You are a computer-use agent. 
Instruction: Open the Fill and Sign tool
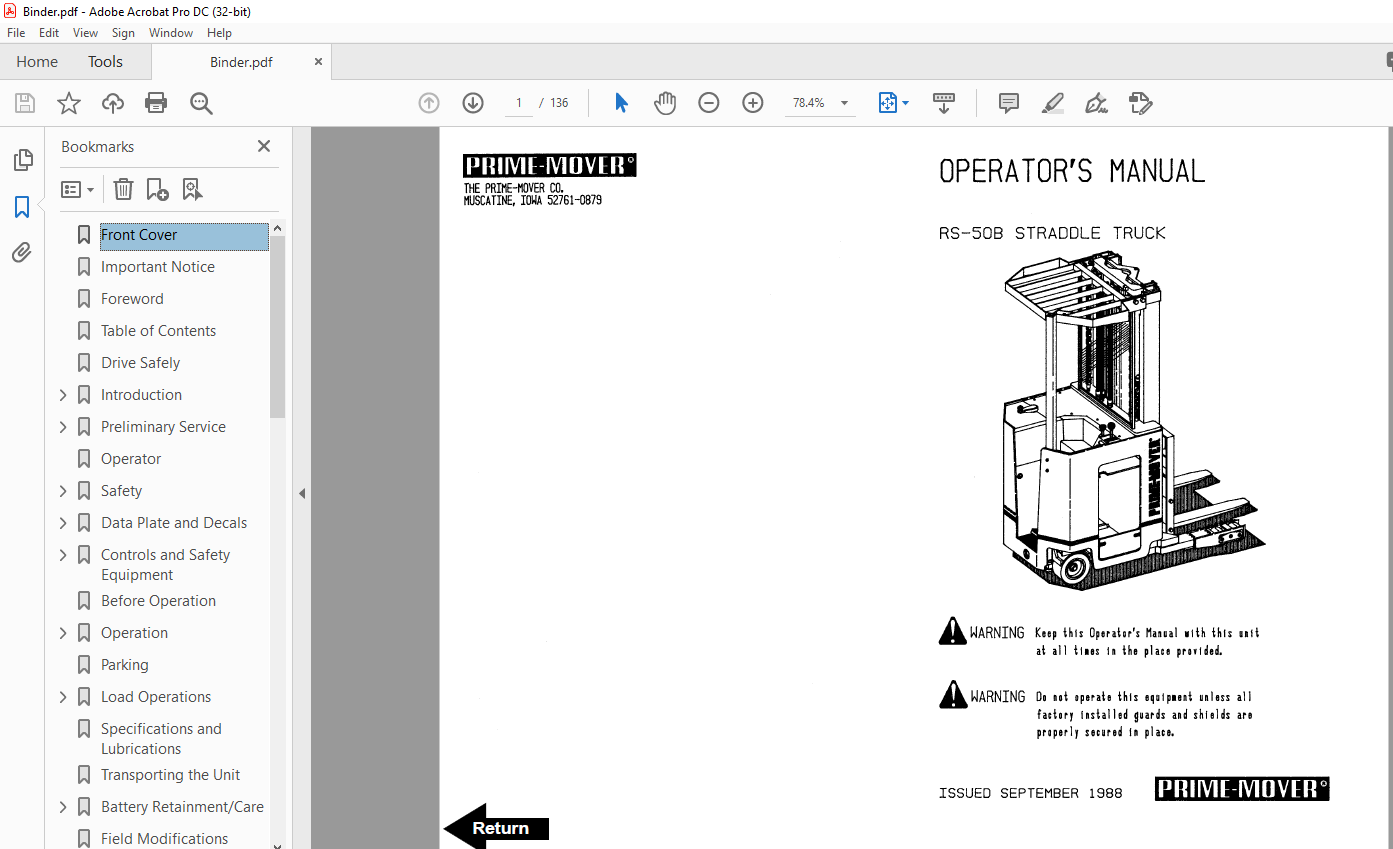[x=1097, y=103]
